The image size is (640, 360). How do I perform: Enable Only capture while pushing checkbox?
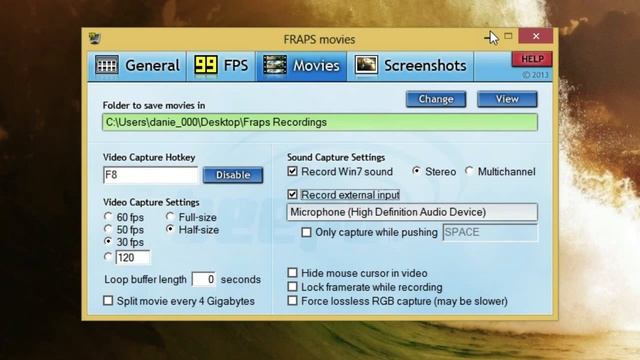[x=306, y=233]
